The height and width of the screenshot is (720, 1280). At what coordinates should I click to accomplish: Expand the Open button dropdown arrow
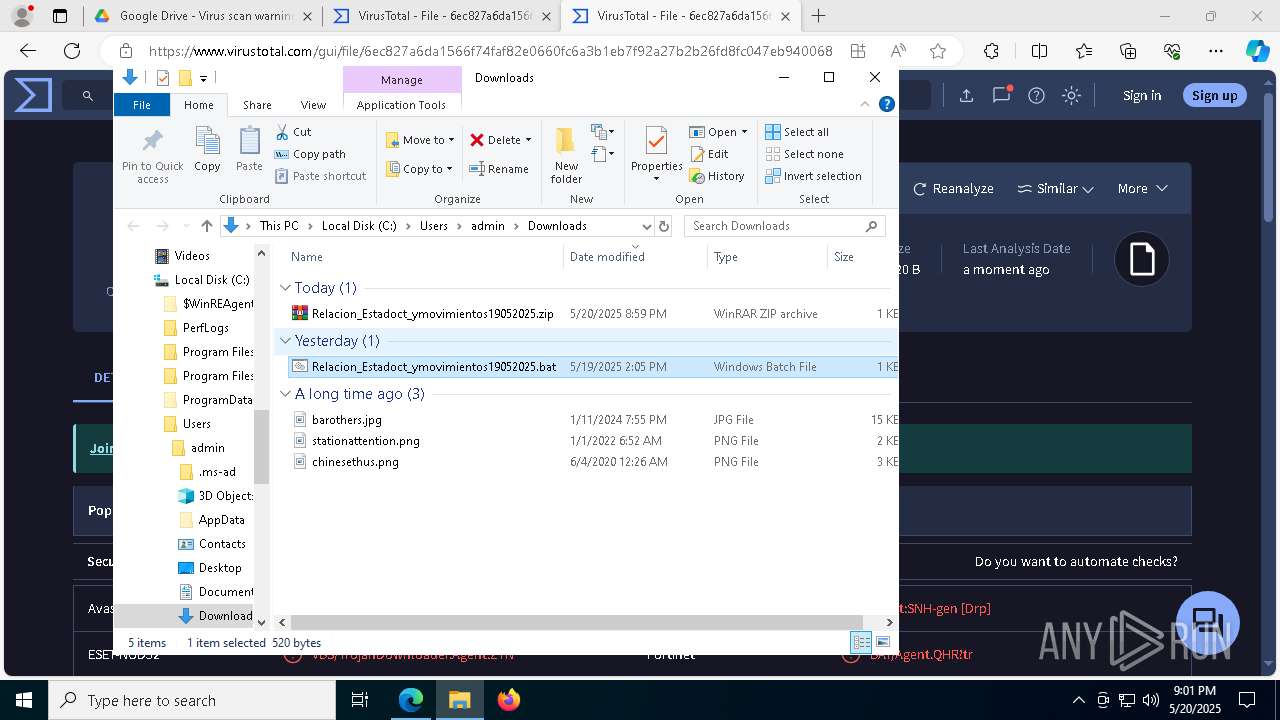[744, 132]
